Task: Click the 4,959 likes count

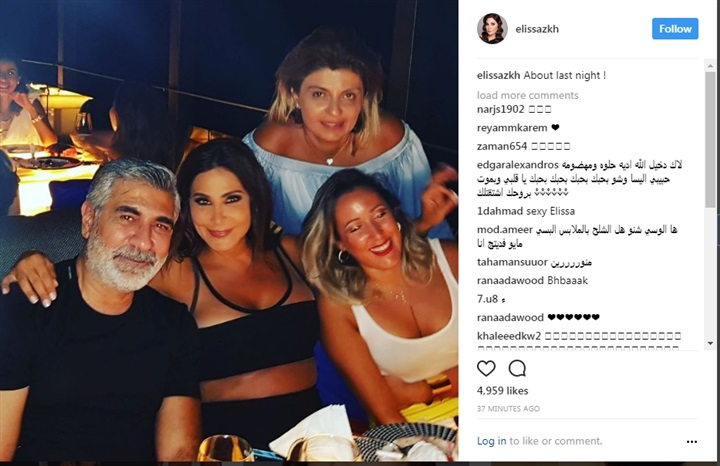Action: coord(502,391)
